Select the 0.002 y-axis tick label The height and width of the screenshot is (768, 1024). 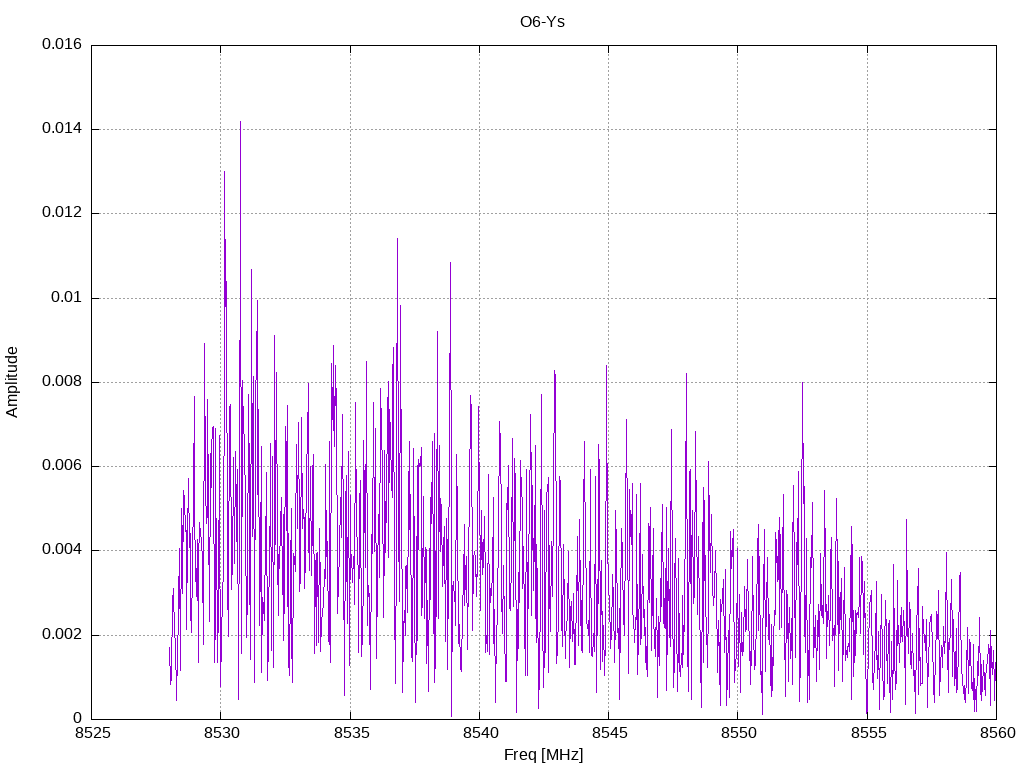click(62, 635)
